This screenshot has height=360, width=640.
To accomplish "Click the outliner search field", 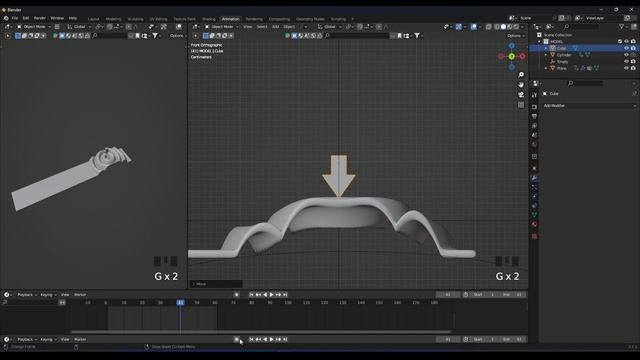I will point(582,27).
